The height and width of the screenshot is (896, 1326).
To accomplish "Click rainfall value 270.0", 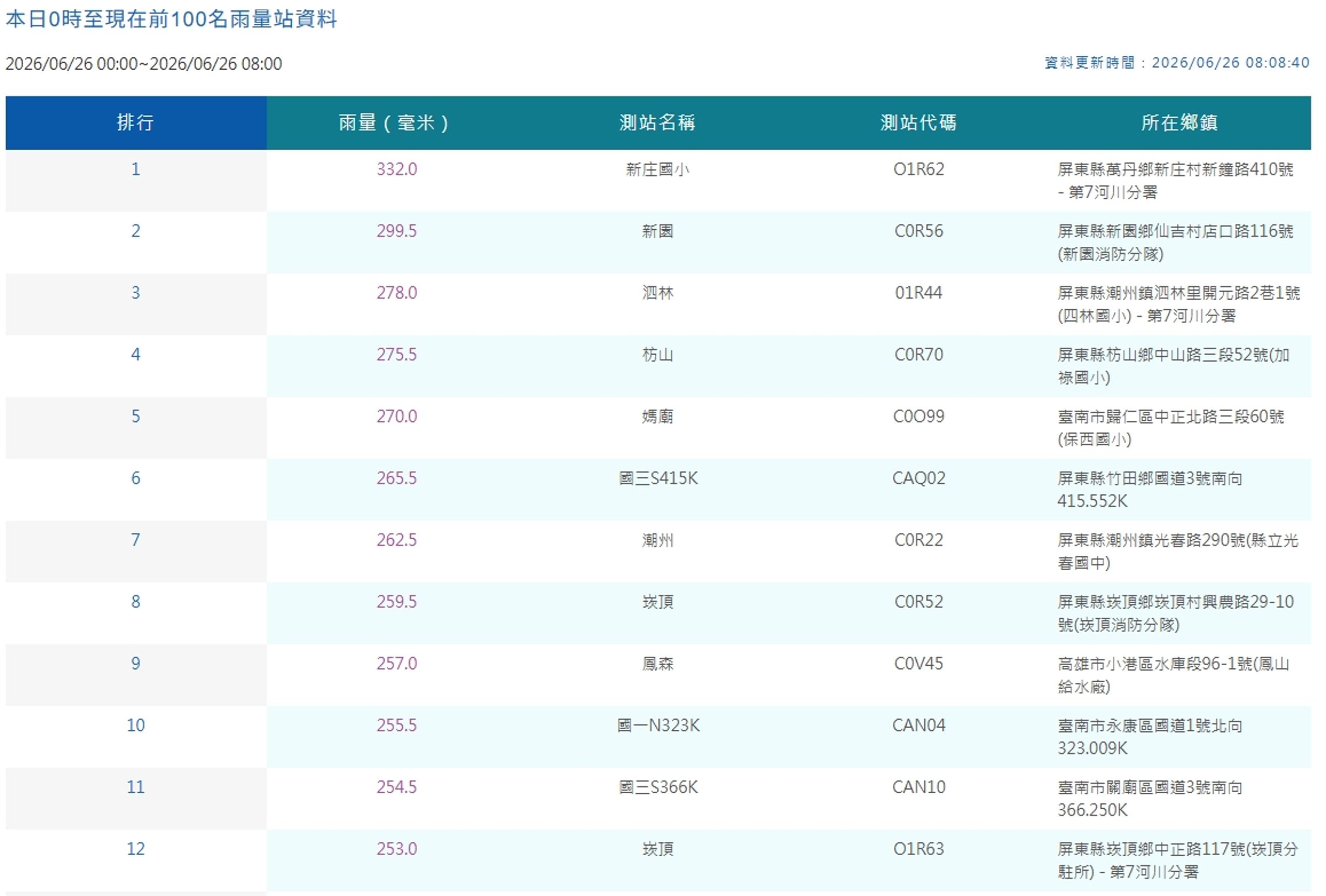I will [397, 417].
